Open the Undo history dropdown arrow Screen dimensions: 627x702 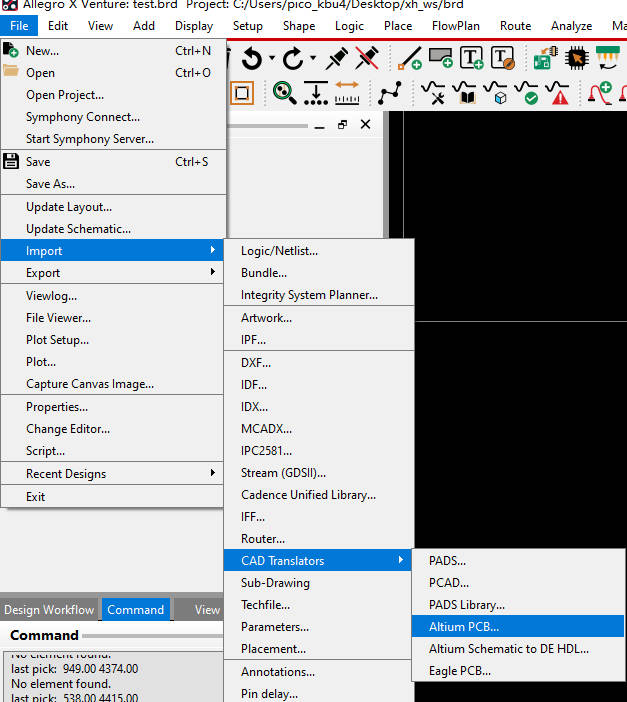coord(272,58)
